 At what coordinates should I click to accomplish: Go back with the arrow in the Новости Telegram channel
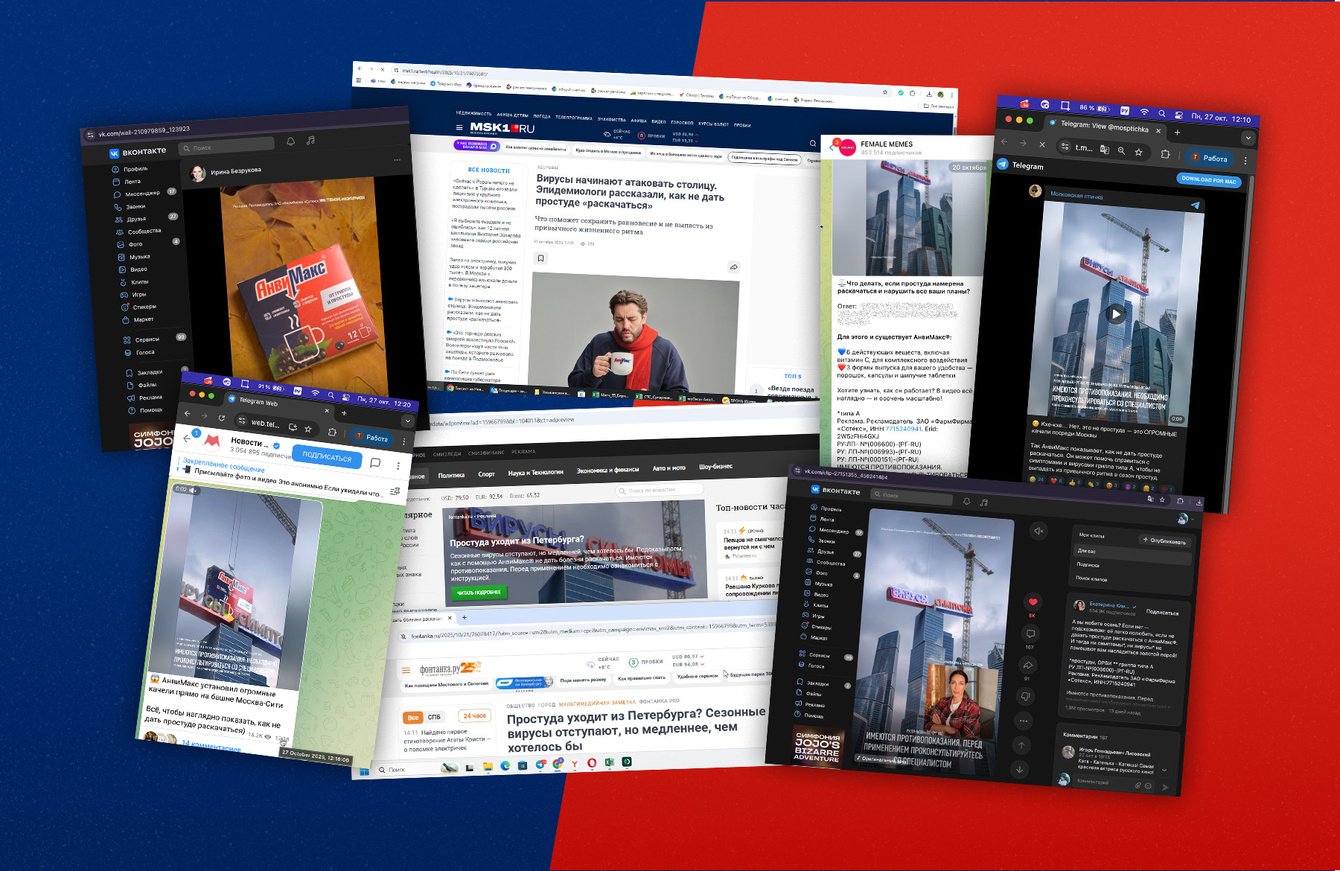click(x=186, y=438)
